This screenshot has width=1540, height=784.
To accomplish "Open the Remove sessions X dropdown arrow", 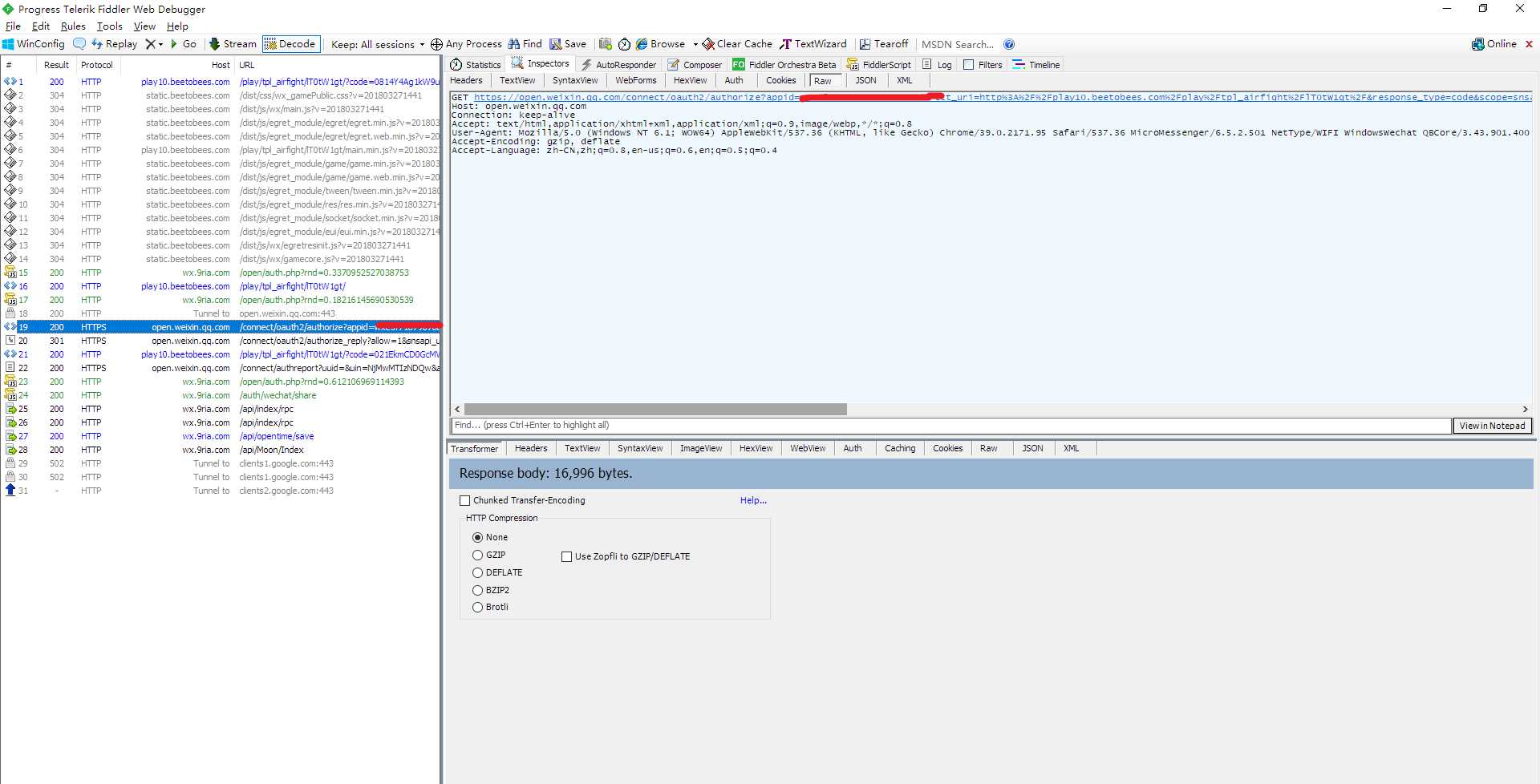I will point(160,44).
